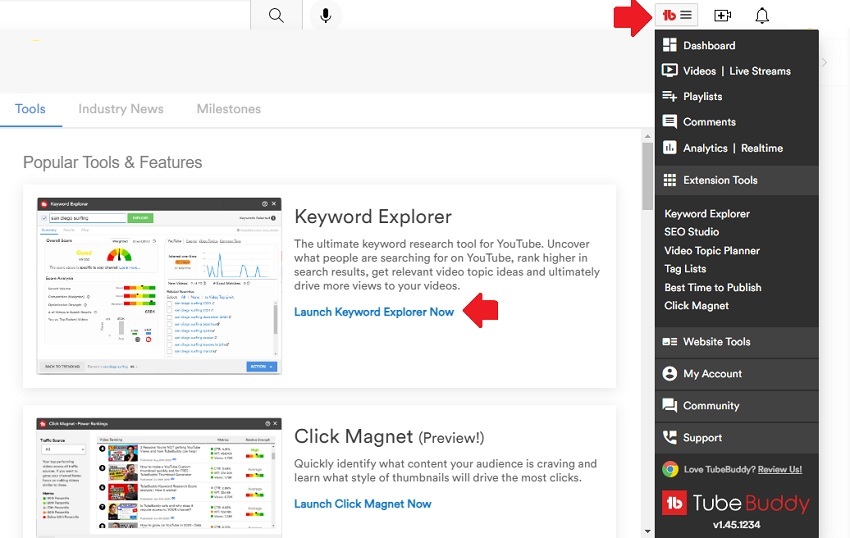Click the TubeBuddy logo at menu bottom
Screen dimensions: 850x538
point(735,503)
